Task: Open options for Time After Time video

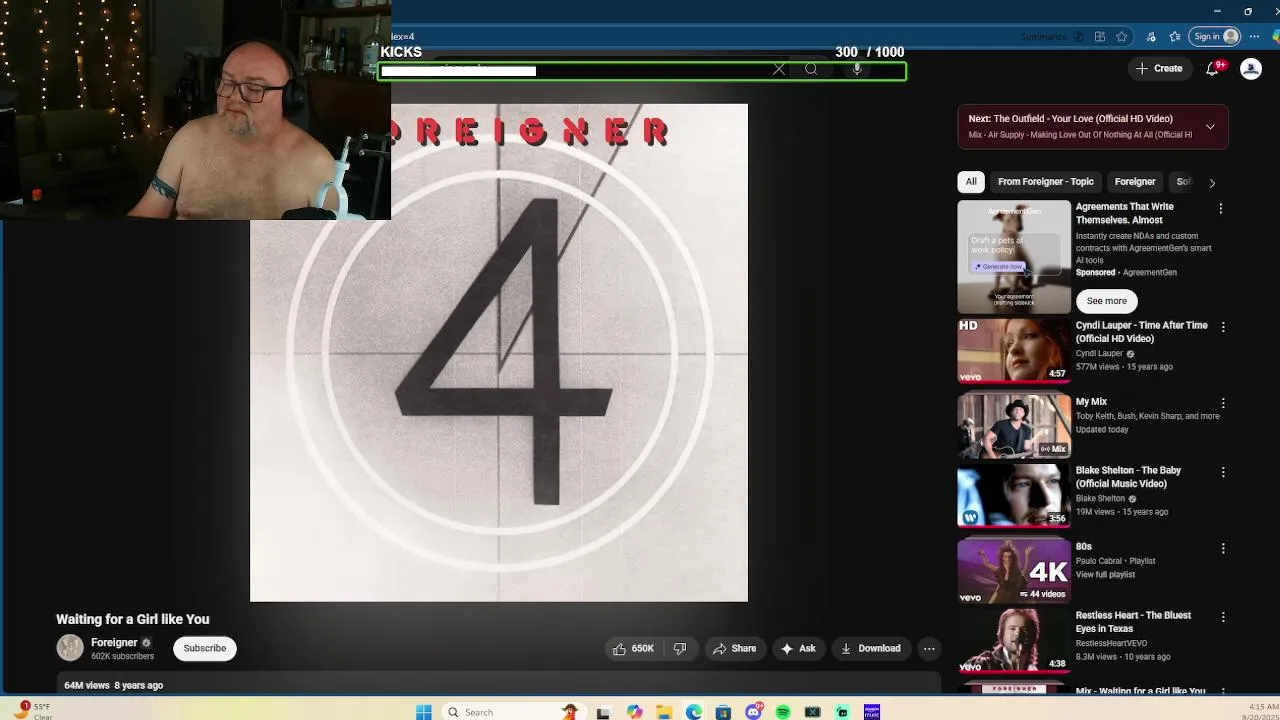Action: click(1222, 327)
